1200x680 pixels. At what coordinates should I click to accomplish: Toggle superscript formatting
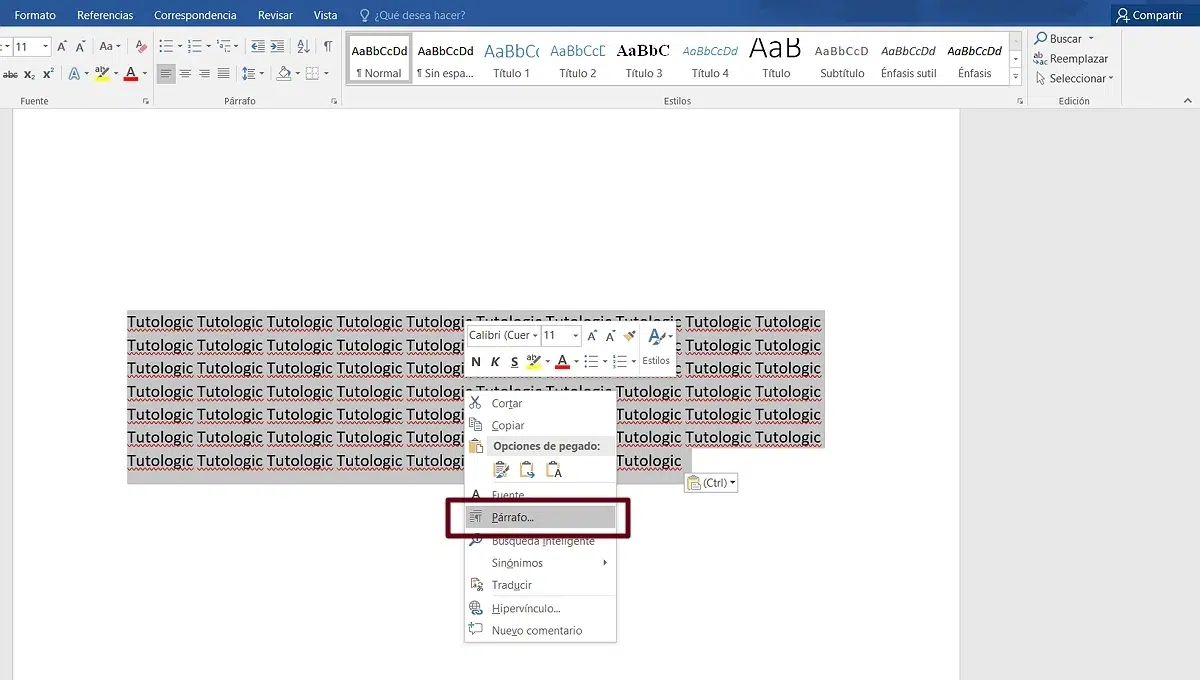(48, 74)
